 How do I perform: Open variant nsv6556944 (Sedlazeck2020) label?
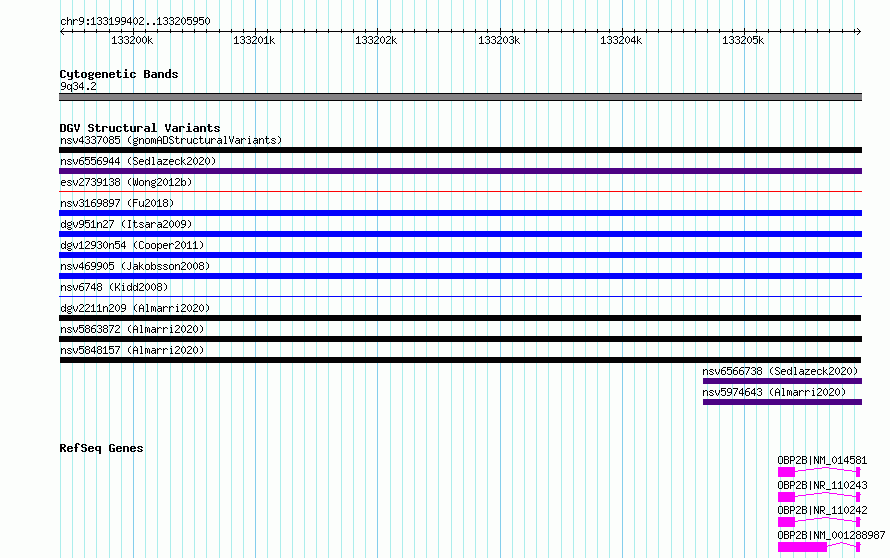(138, 161)
